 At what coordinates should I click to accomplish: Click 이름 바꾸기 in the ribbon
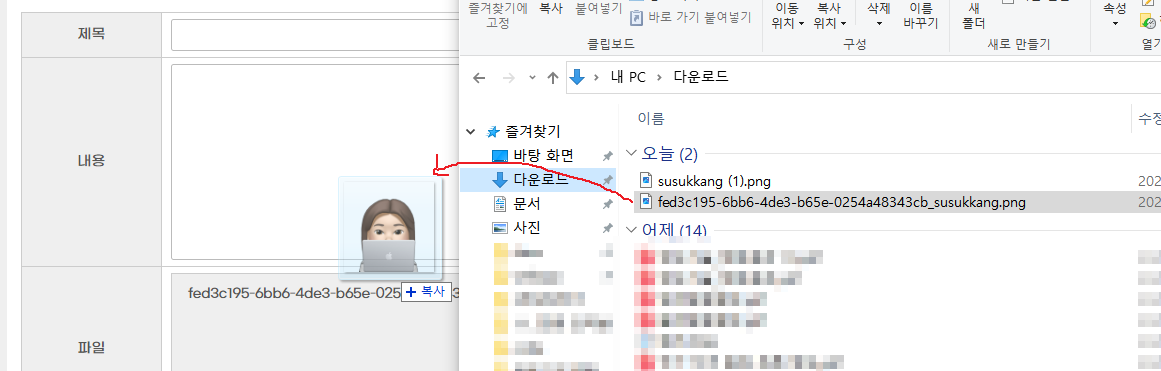920,16
